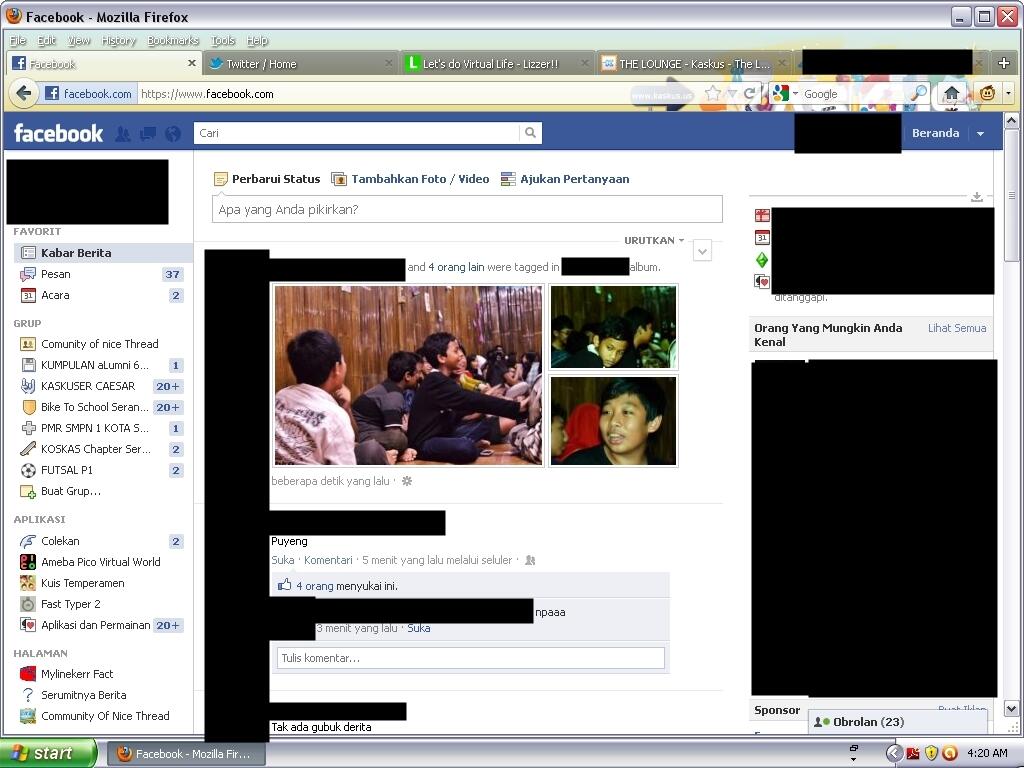Click the gift box icon in right column
Screen dimensions: 1024x768
(762, 216)
